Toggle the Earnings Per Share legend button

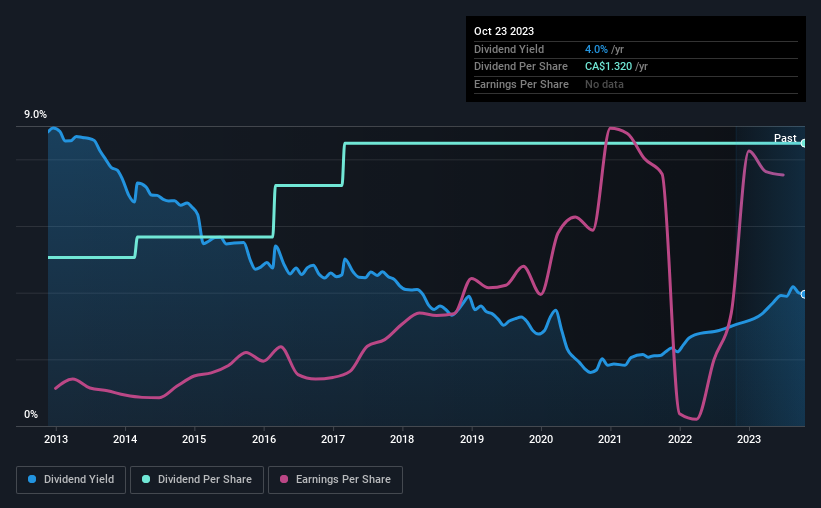point(335,480)
